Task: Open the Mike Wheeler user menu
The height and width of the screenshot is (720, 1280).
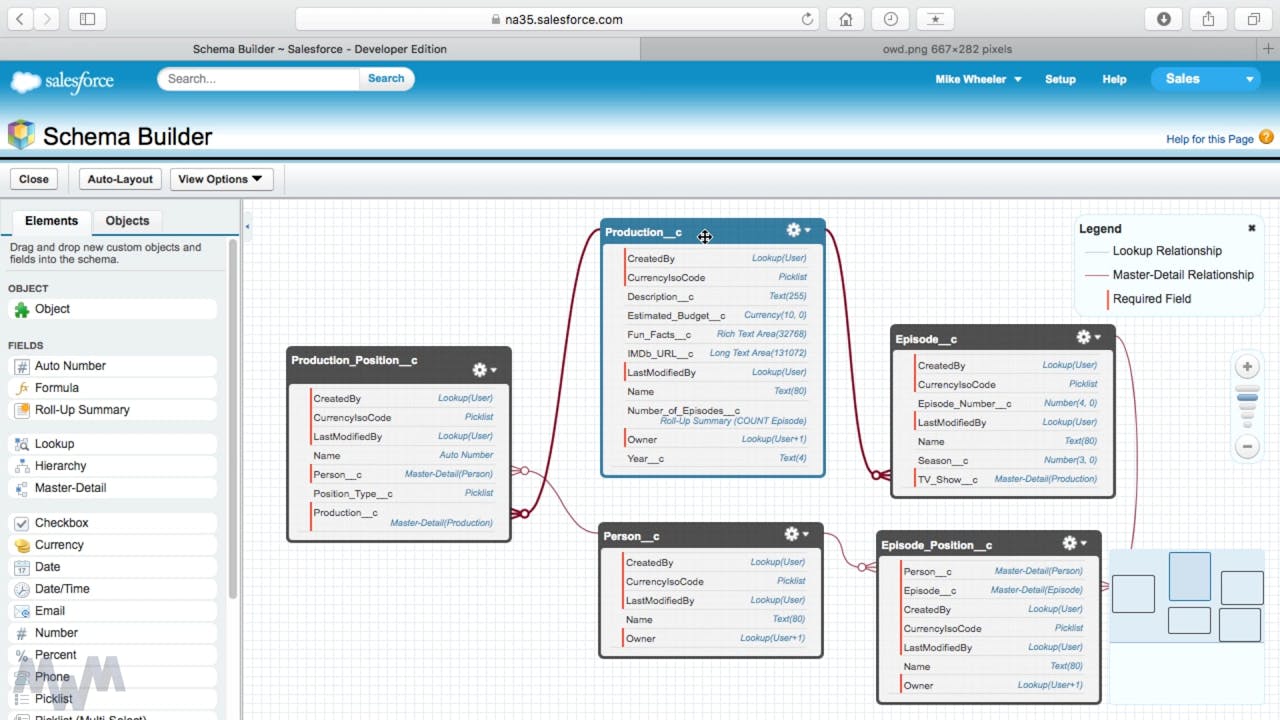Action: pos(978,79)
